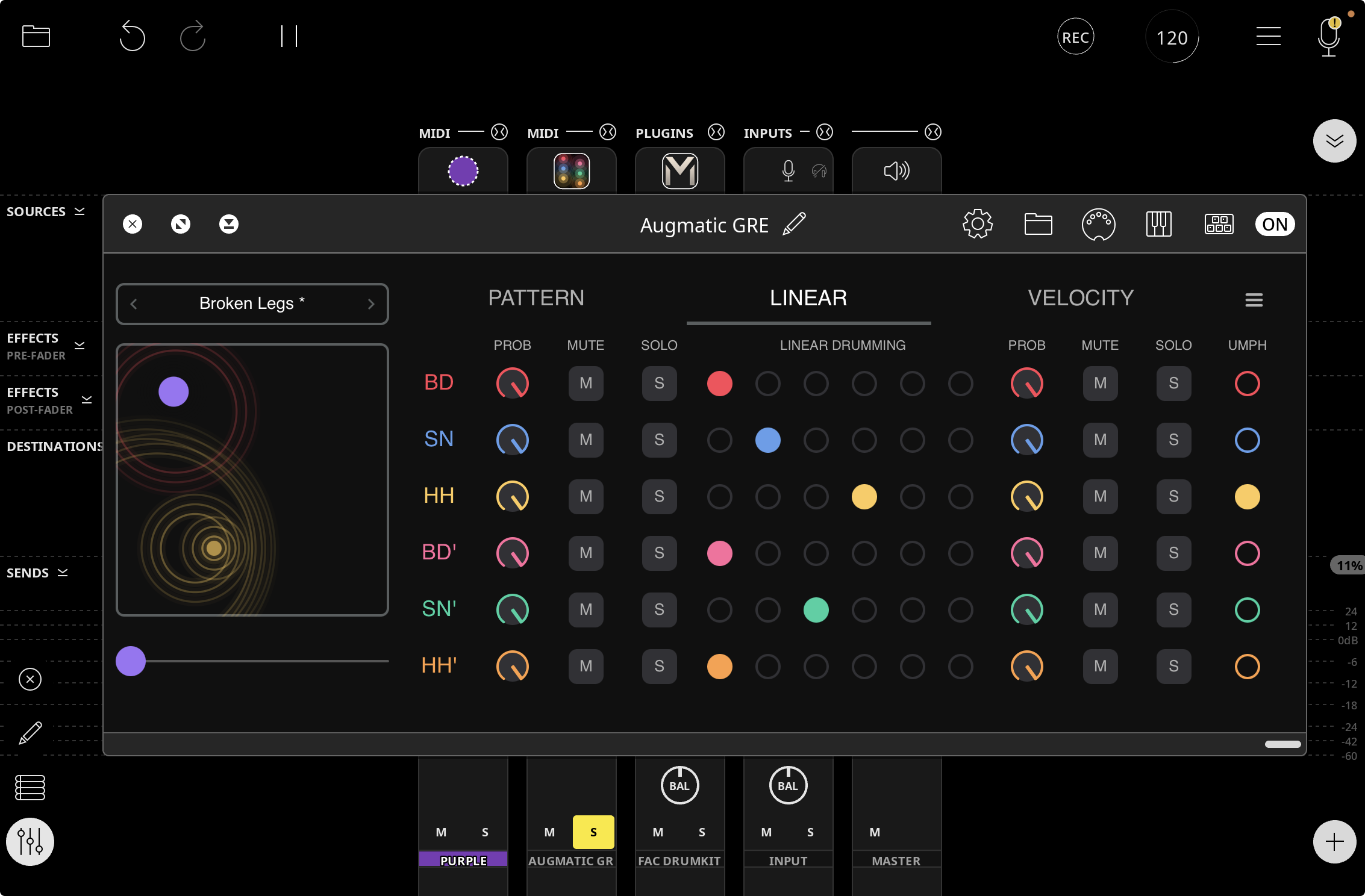Rename the patch using the pencil icon
Screen dimensions: 1365x896
[795, 223]
